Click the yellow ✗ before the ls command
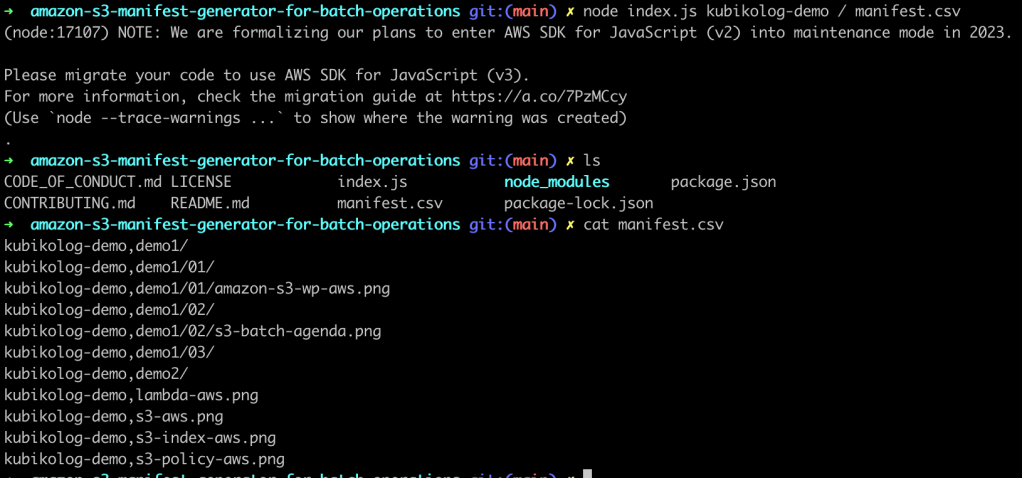The image size is (1022, 478). click(x=570, y=161)
